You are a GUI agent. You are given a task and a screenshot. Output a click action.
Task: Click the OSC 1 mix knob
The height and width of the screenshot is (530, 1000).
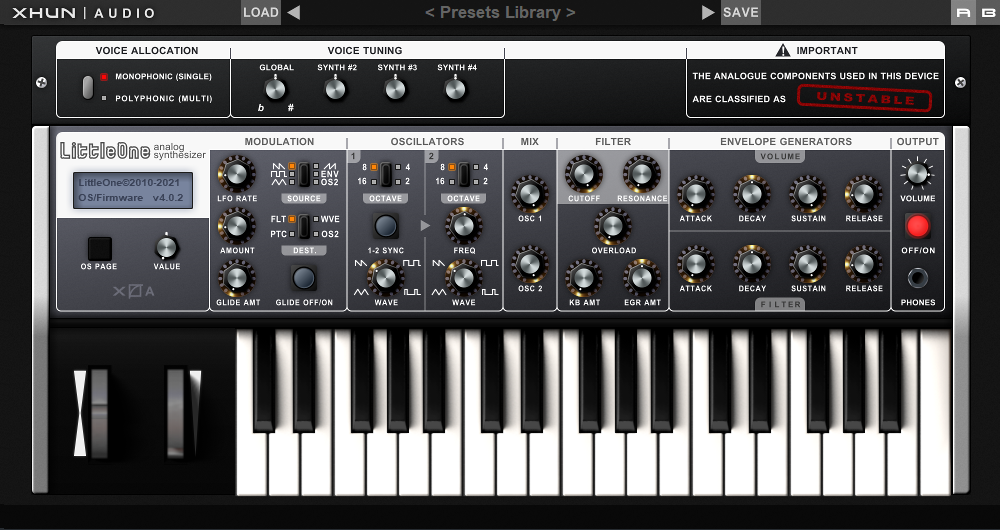coord(529,193)
